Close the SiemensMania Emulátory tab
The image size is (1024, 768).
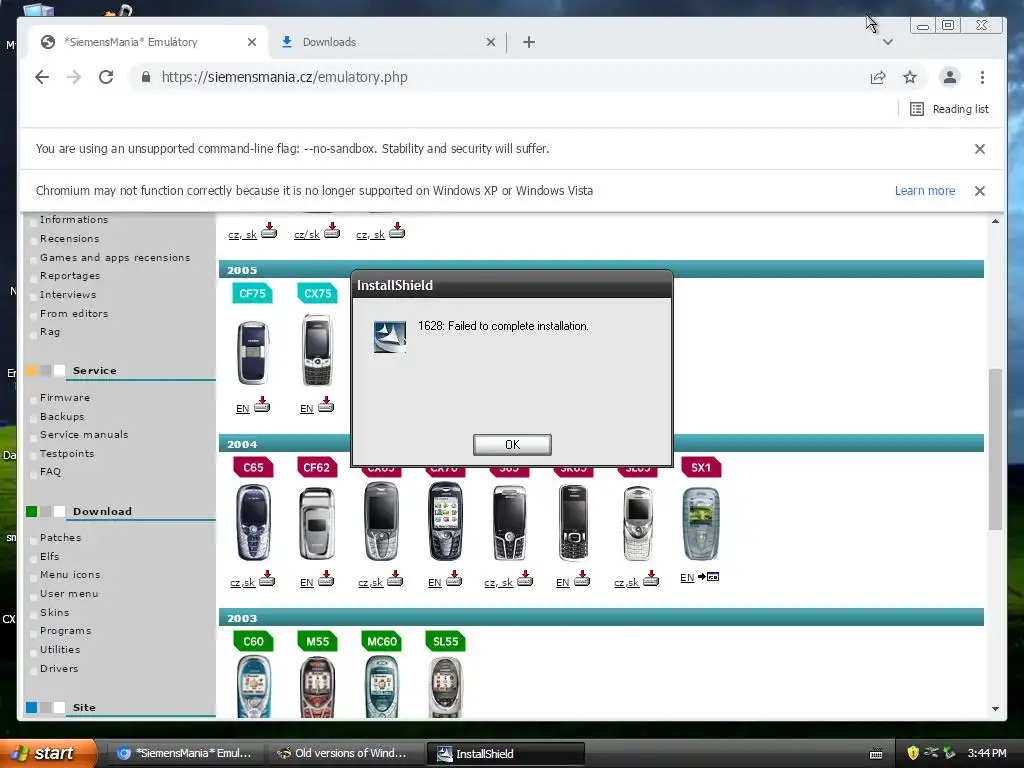tap(252, 42)
